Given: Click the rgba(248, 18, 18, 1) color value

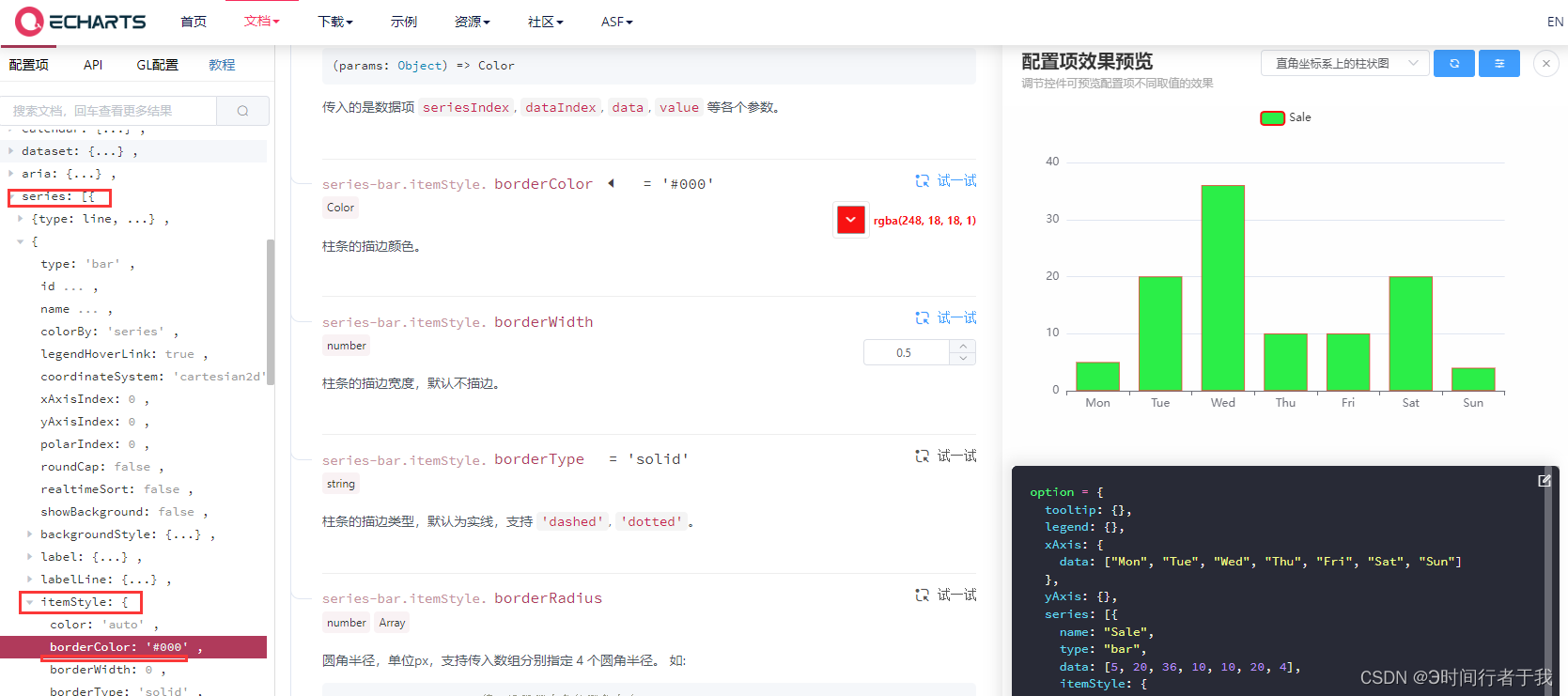Looking at the screenshot, I should pyautogui.click(x=924, y=221).
